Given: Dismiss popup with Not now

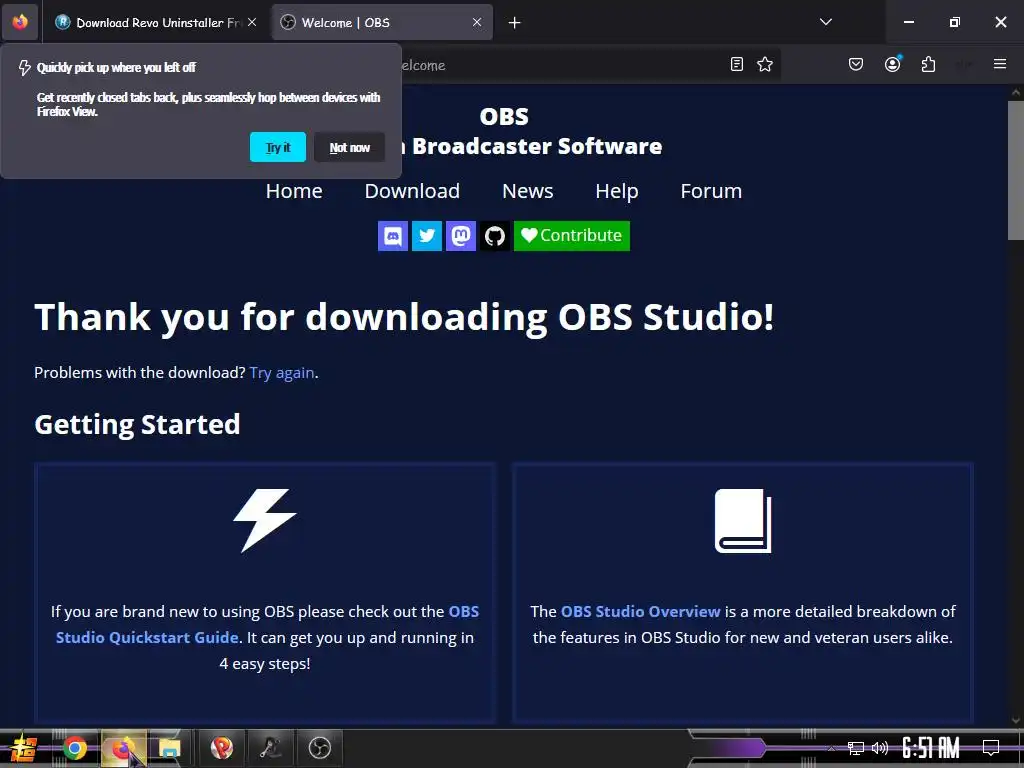Looking at the screenshot, I should (349, 147).
